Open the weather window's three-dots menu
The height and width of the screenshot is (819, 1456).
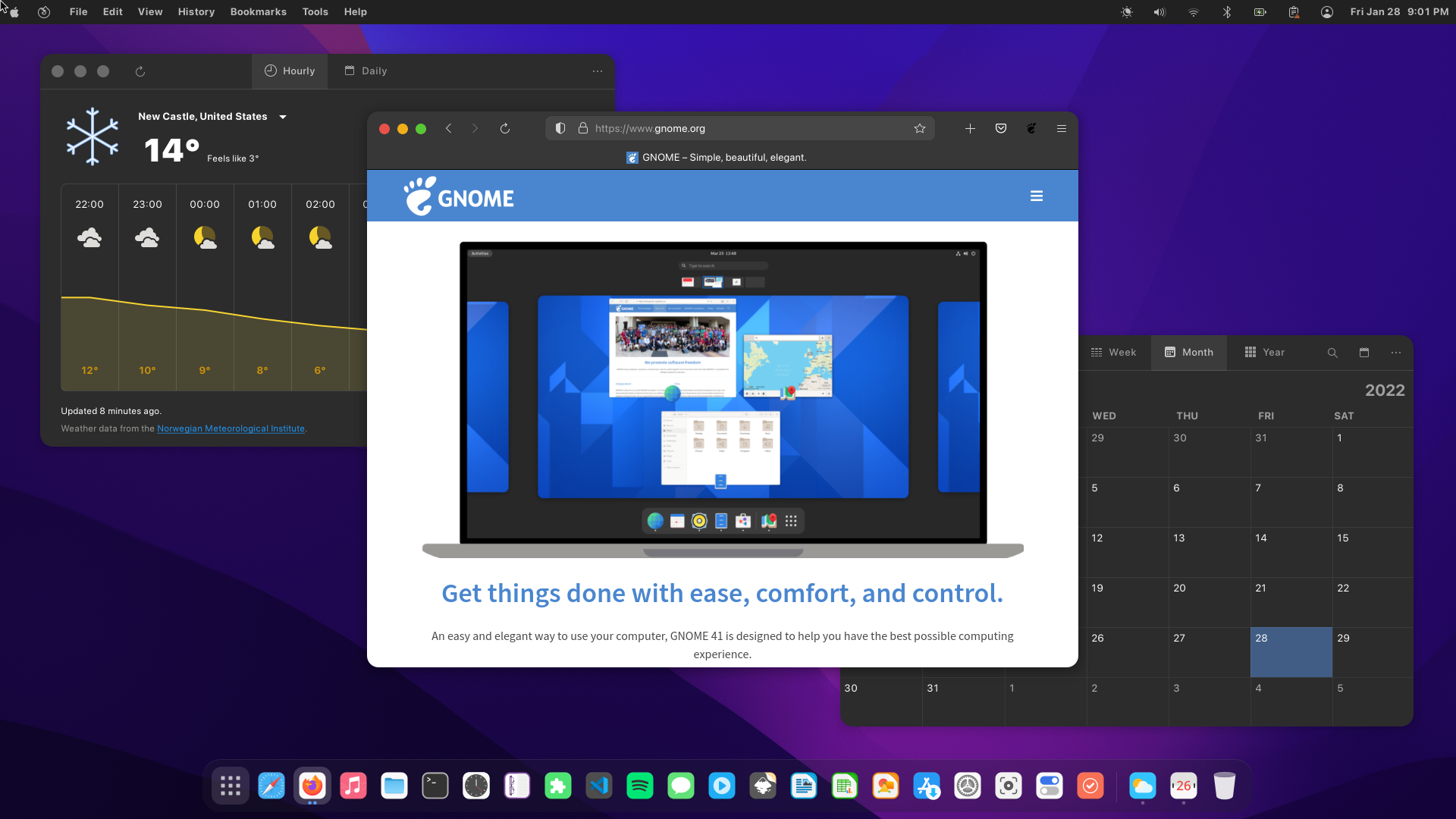[x=598, y=71]
